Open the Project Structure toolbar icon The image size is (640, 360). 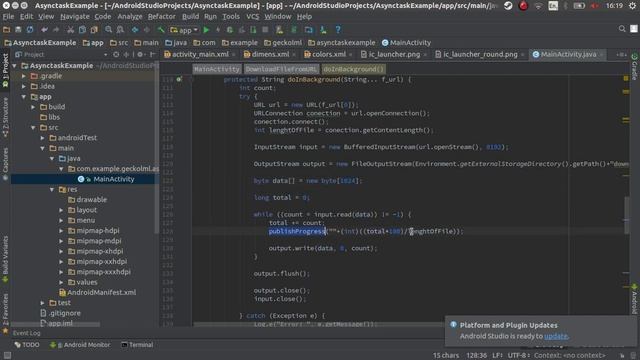coord(309,30)
